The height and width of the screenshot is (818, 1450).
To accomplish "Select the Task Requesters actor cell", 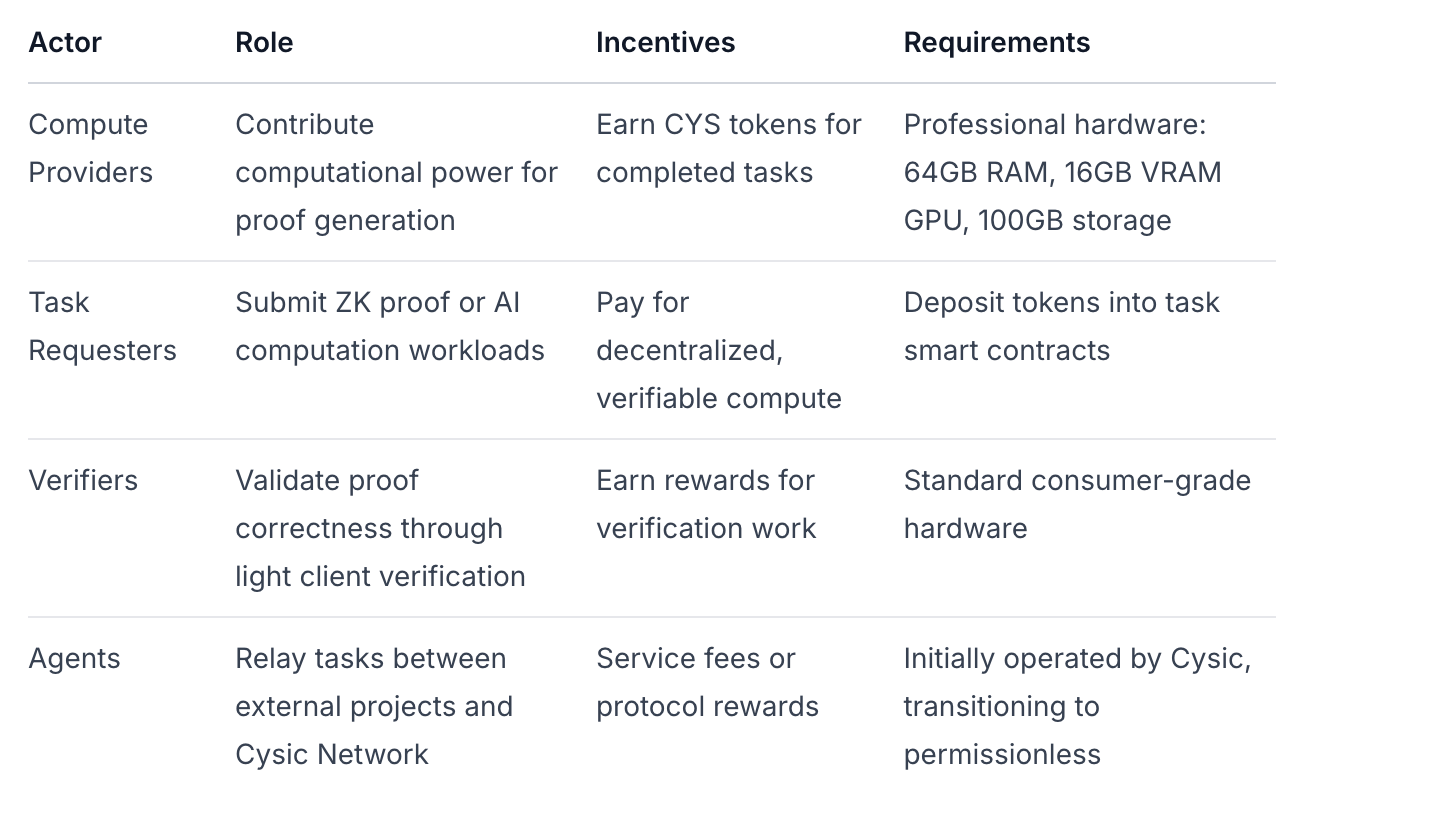I will click(x=102, y=326).
